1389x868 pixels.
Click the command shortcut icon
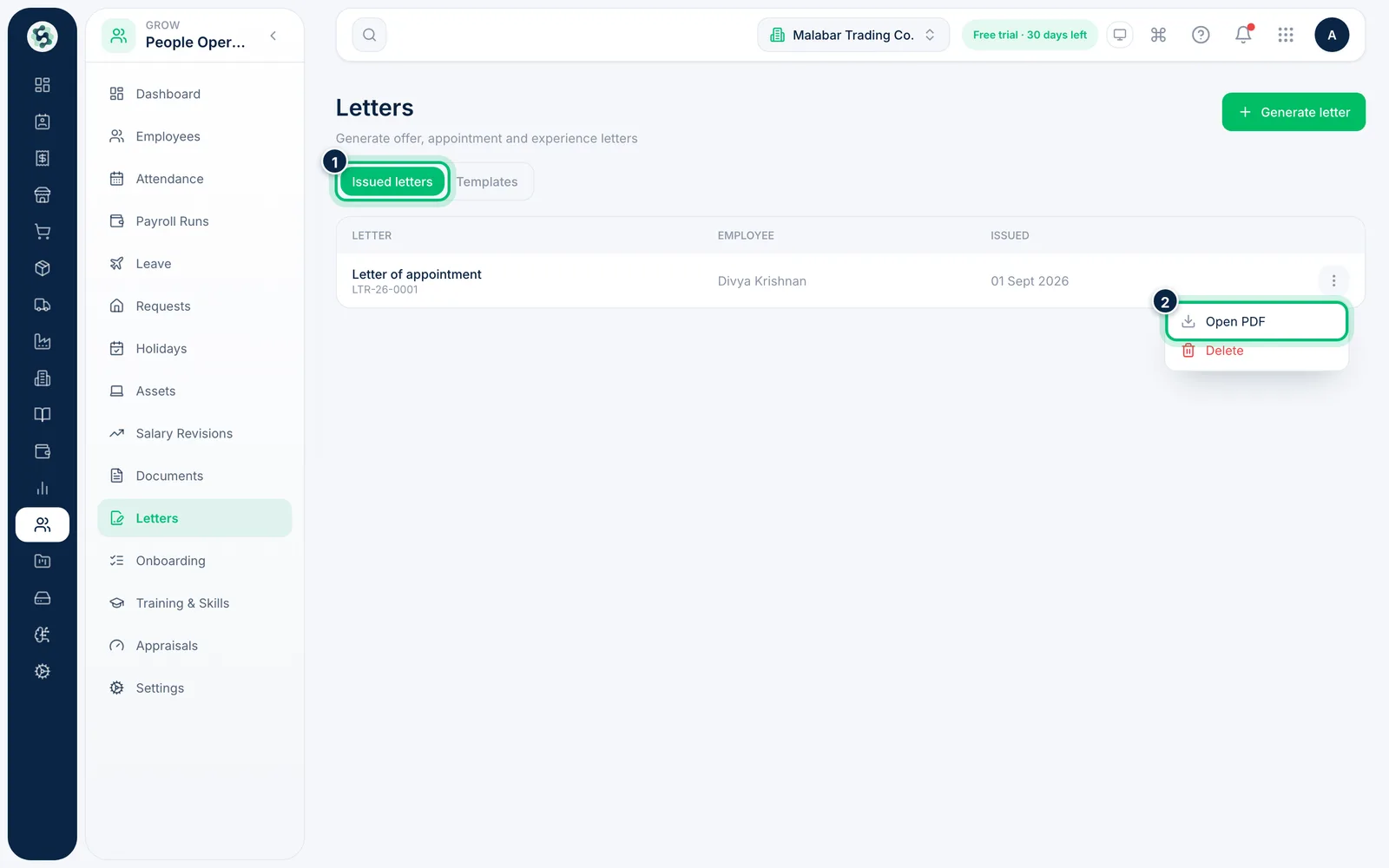tap(1158, 35)
